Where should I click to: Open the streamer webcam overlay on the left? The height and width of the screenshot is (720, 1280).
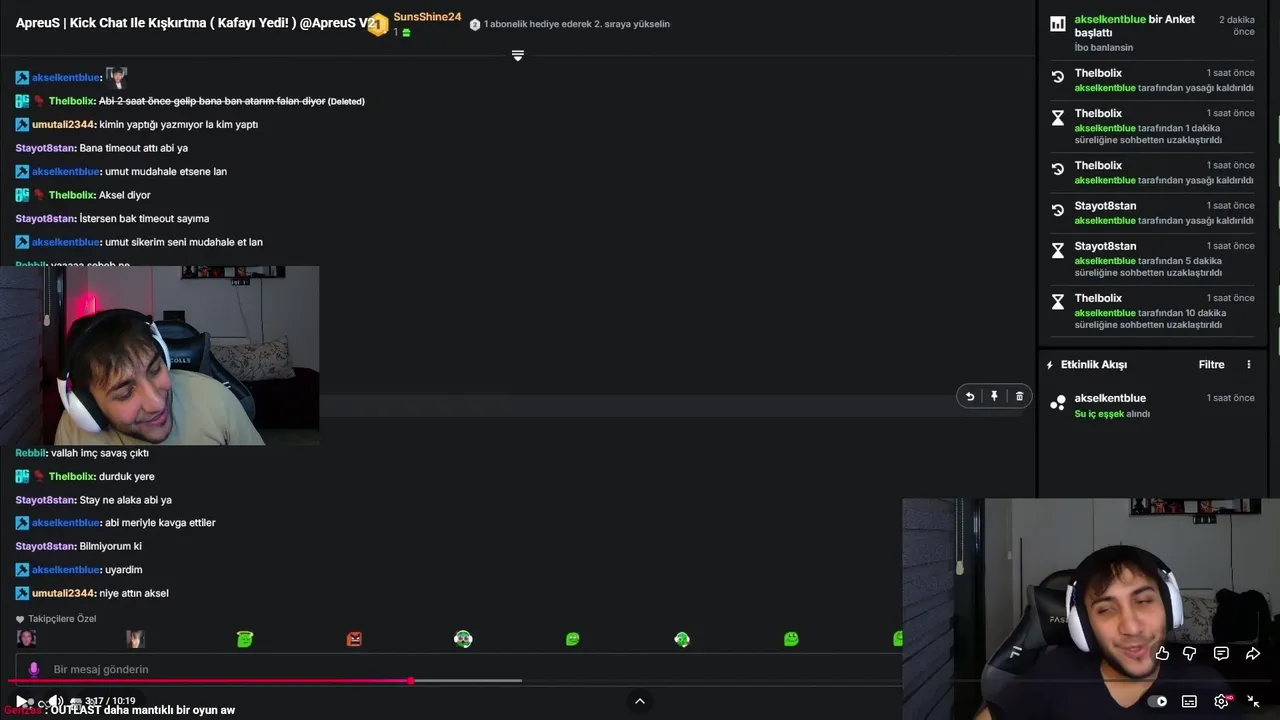coord(160,355)
